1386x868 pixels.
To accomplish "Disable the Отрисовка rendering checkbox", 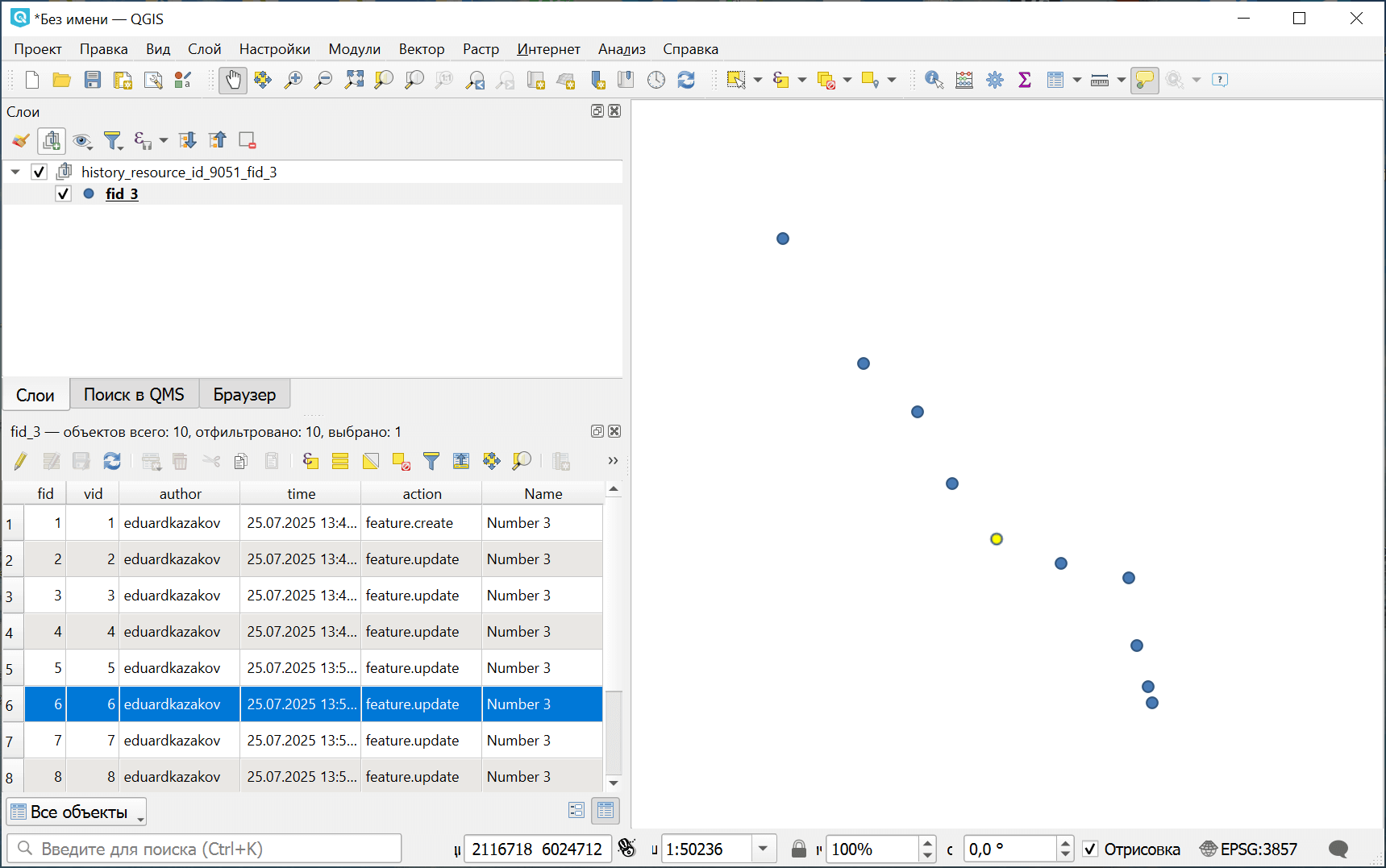I will coord(1090,849).
